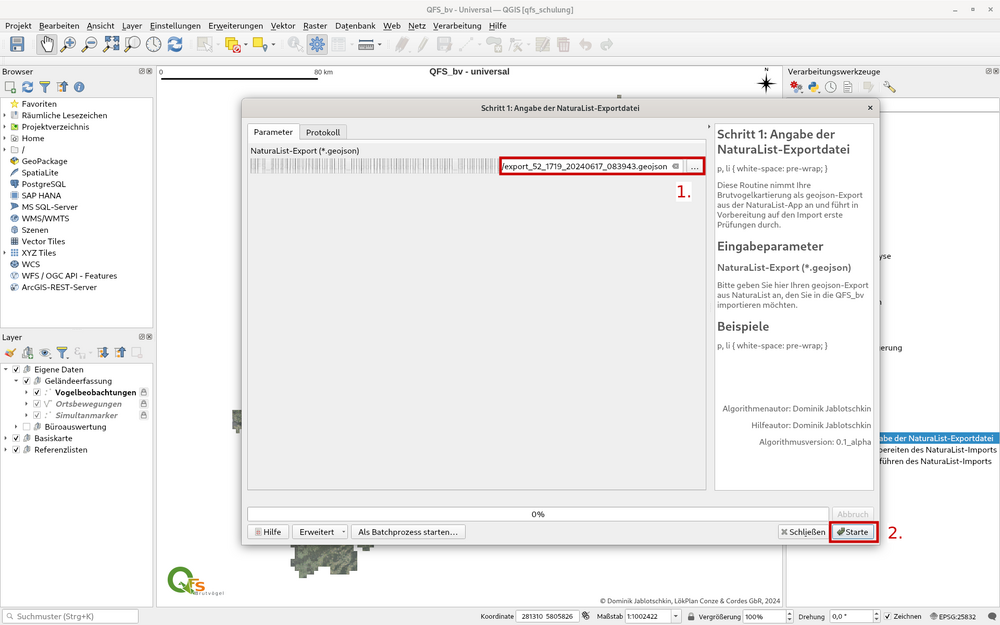Uncheck the Vogelbeobachtungen layer
The width and height of the screenshot is (1000, 625).
point(37,393)
